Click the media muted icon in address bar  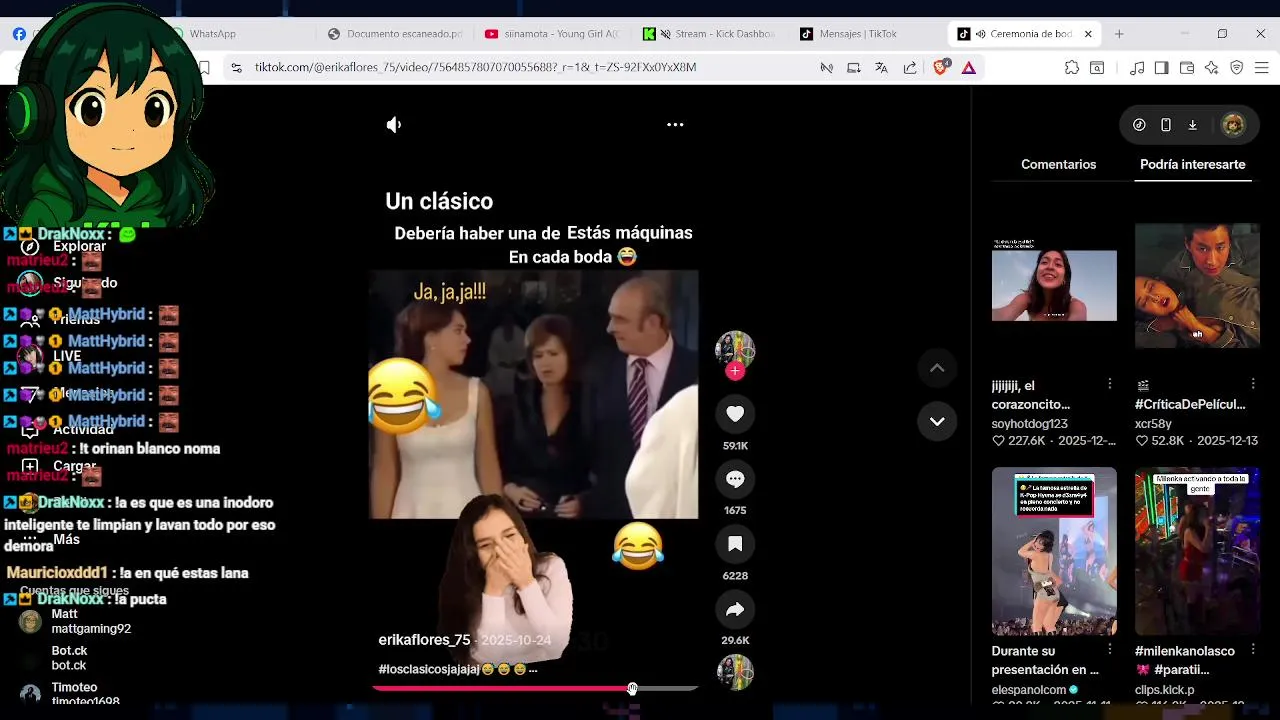point(827,67)
